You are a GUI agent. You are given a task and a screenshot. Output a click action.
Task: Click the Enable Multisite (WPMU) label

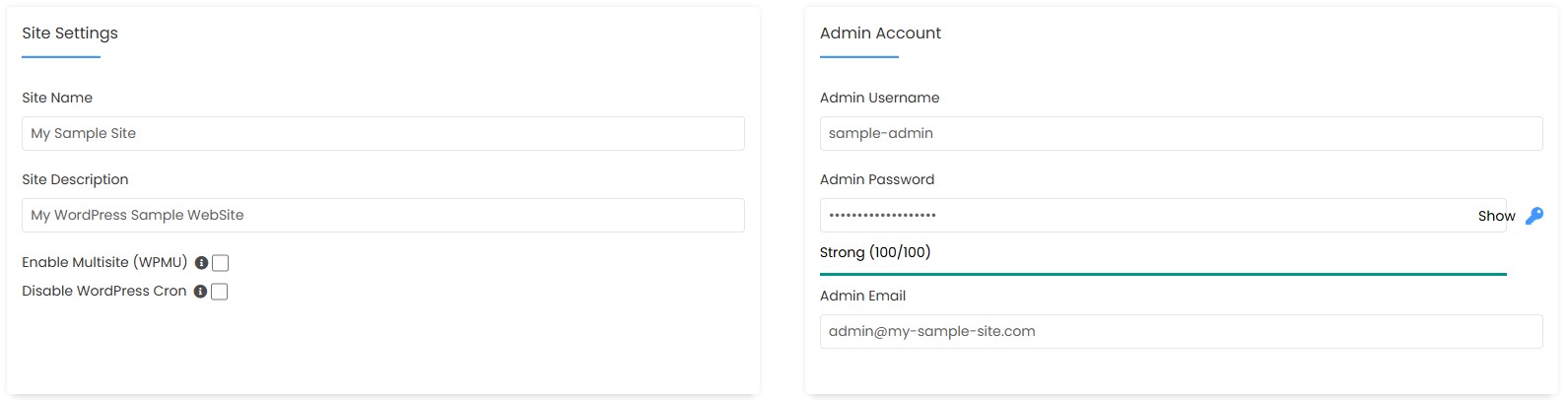click(x=104, y=262)
